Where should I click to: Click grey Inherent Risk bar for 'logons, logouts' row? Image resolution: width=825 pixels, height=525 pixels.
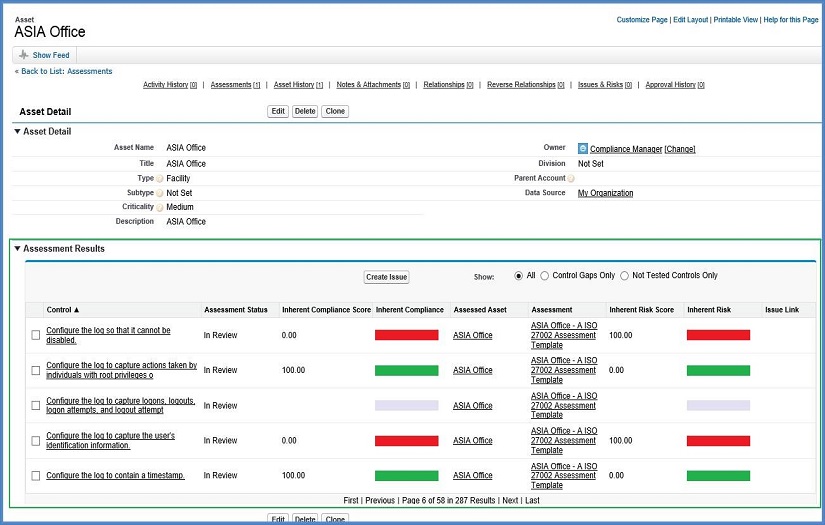[x=718, y=406]
